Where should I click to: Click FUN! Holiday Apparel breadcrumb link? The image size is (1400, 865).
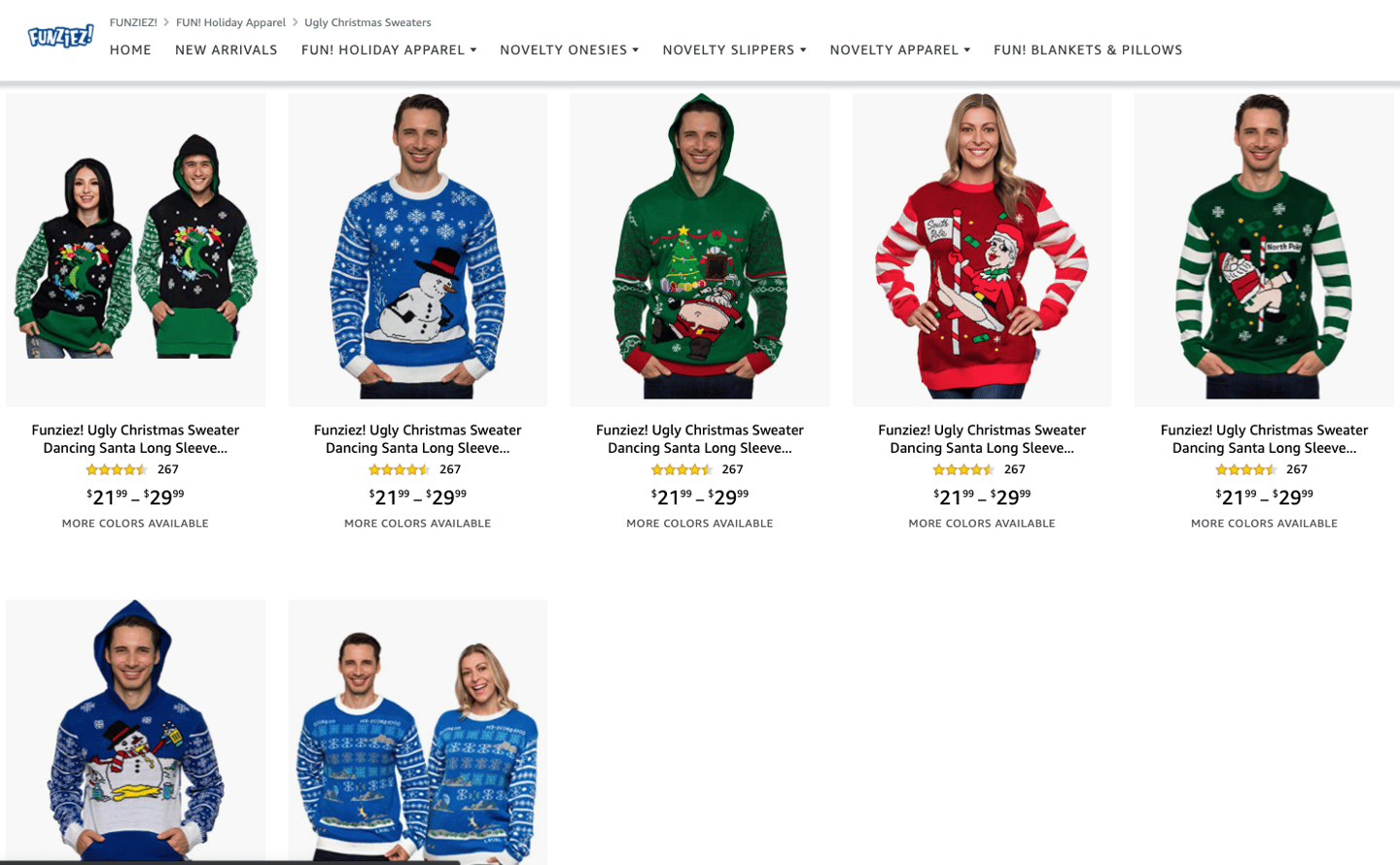tap(230, 22)
